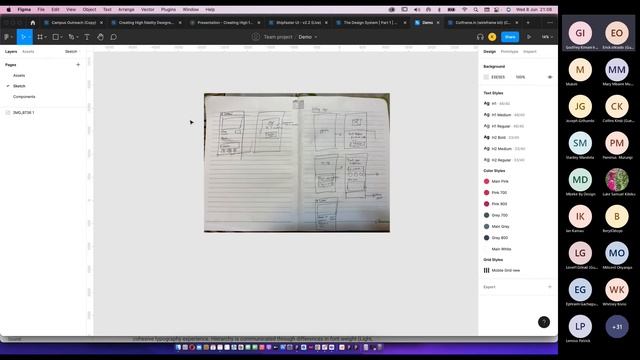Expand the Frame tool options arrow

[45, 37]
